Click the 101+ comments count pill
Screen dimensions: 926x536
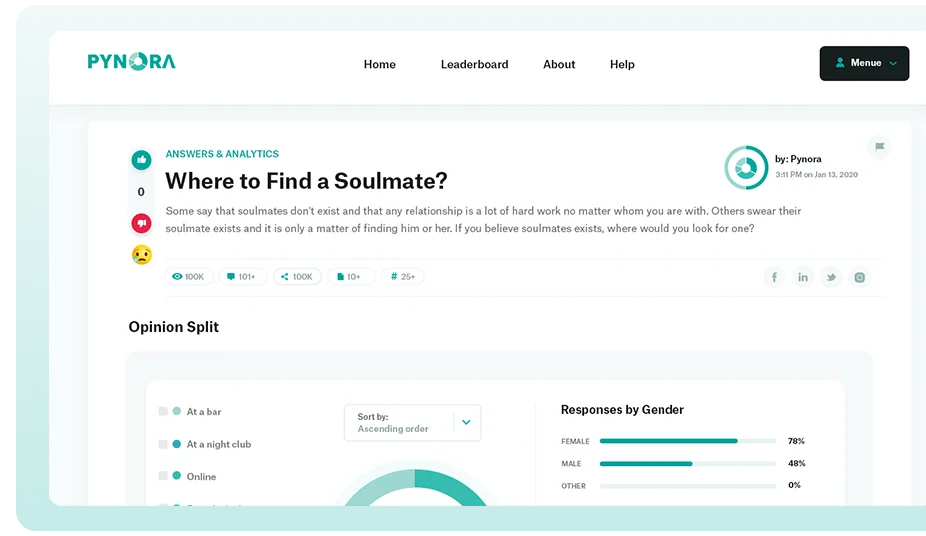click(242, 277)
